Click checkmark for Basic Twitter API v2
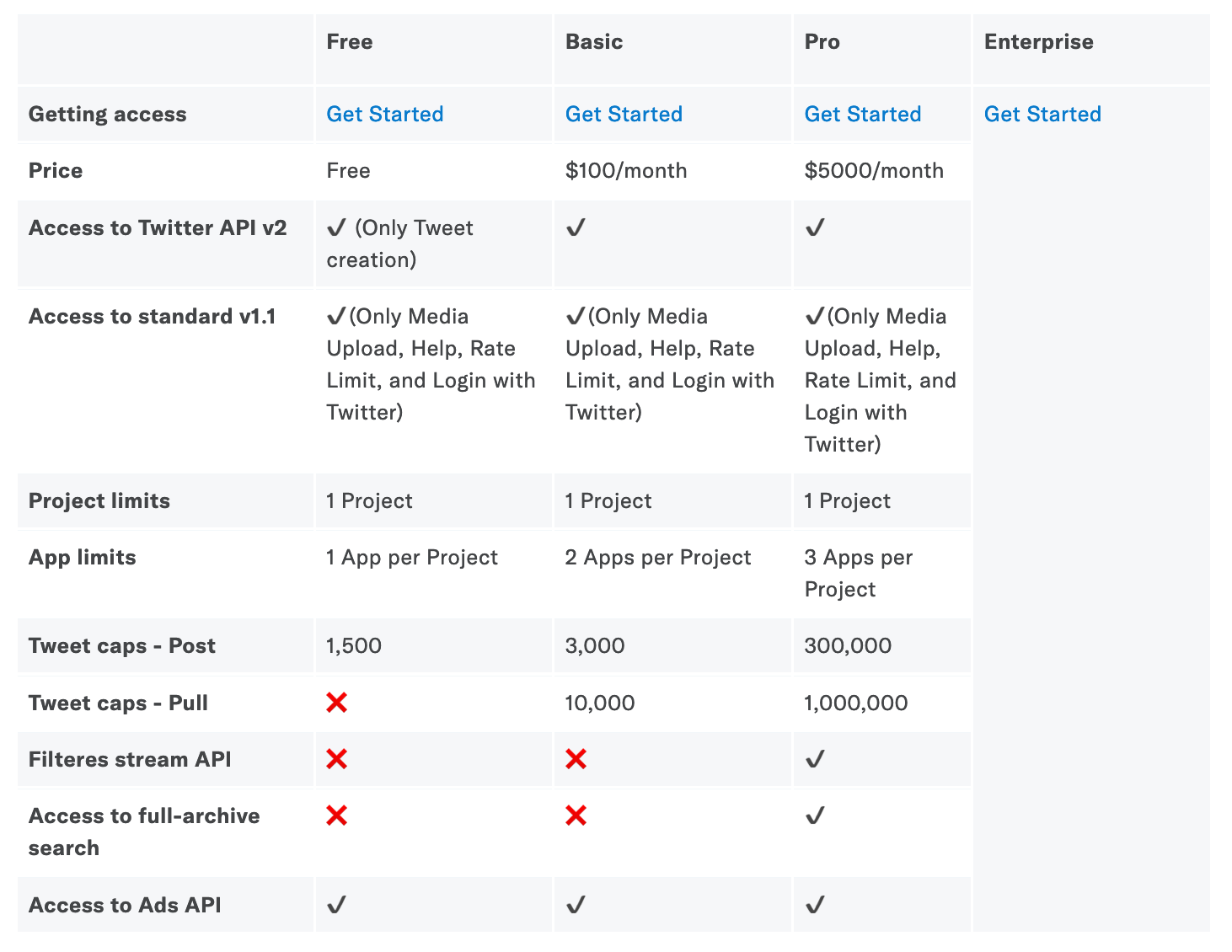The width and height of the screenshot is (1232, 952). pos(576,227)
